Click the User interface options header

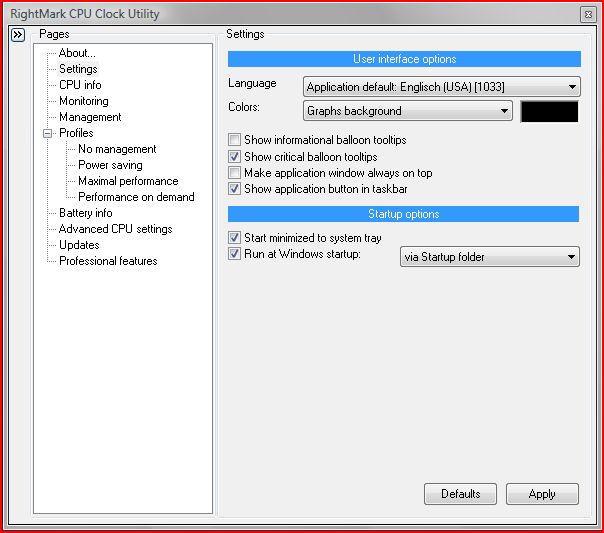pos(404,59)
